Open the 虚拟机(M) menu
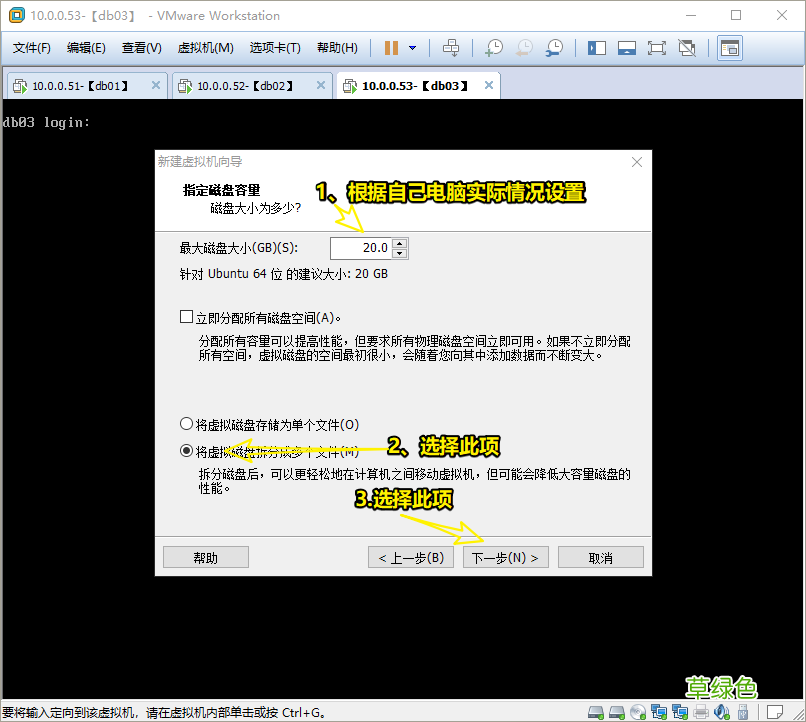The width and height of the screenshot is (806, 722). 206,48
